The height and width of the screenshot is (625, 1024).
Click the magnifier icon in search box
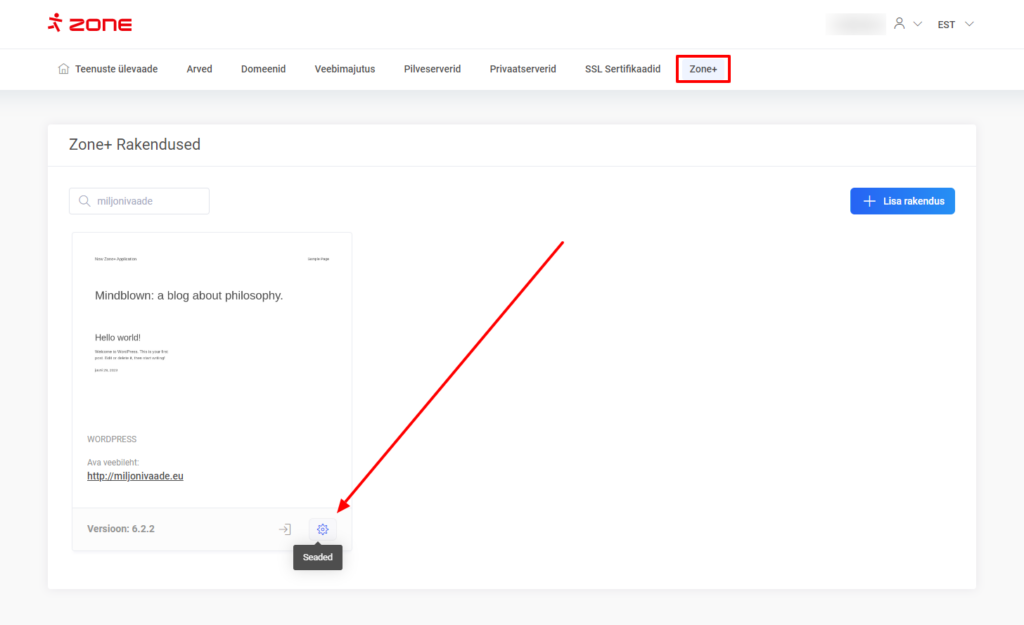(x=83, y=201)
